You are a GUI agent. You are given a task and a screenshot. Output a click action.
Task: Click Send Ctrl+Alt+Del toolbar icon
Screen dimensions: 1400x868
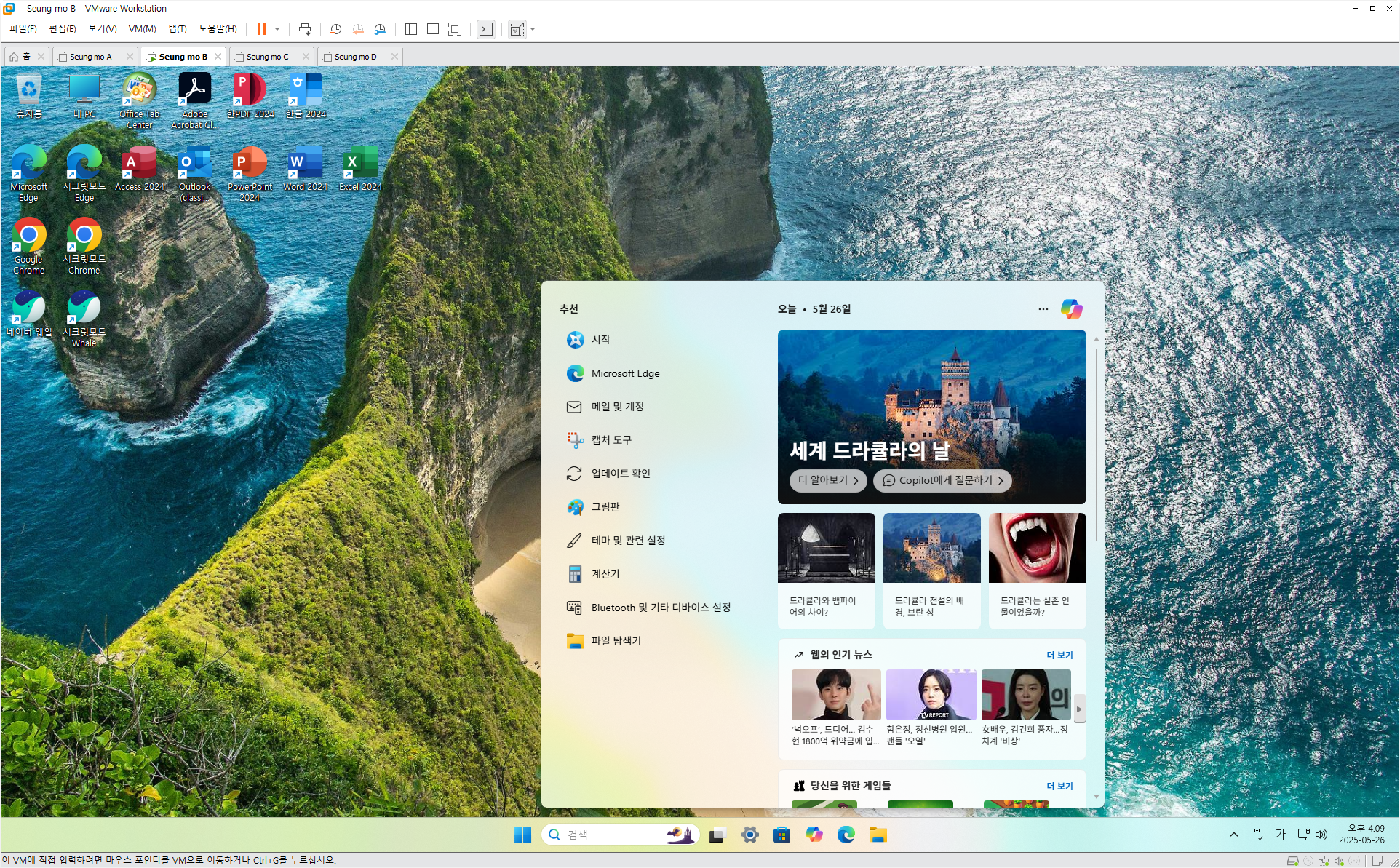tap(305, 29)
